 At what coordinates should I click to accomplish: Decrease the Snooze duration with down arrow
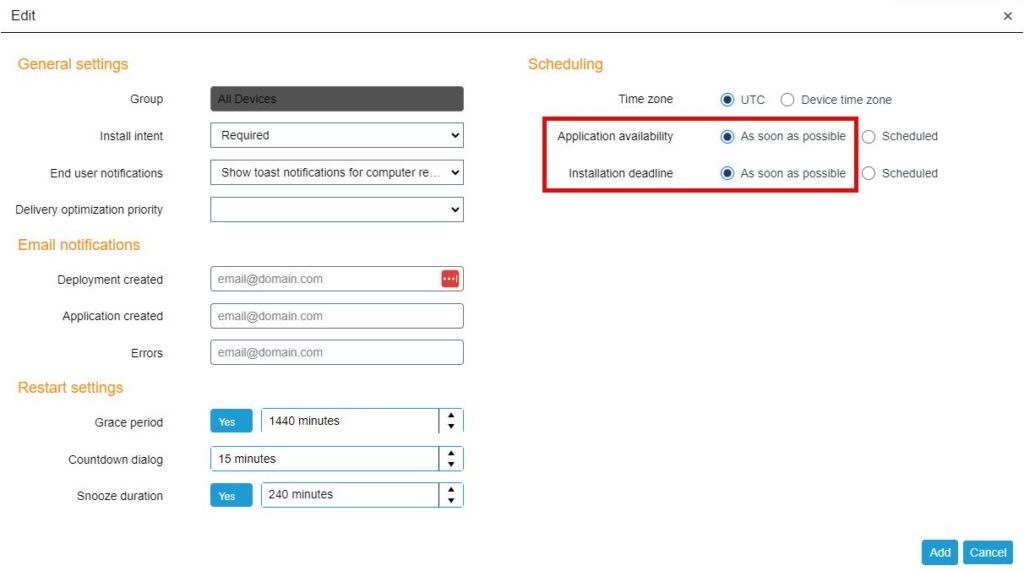tap(451, 500)
